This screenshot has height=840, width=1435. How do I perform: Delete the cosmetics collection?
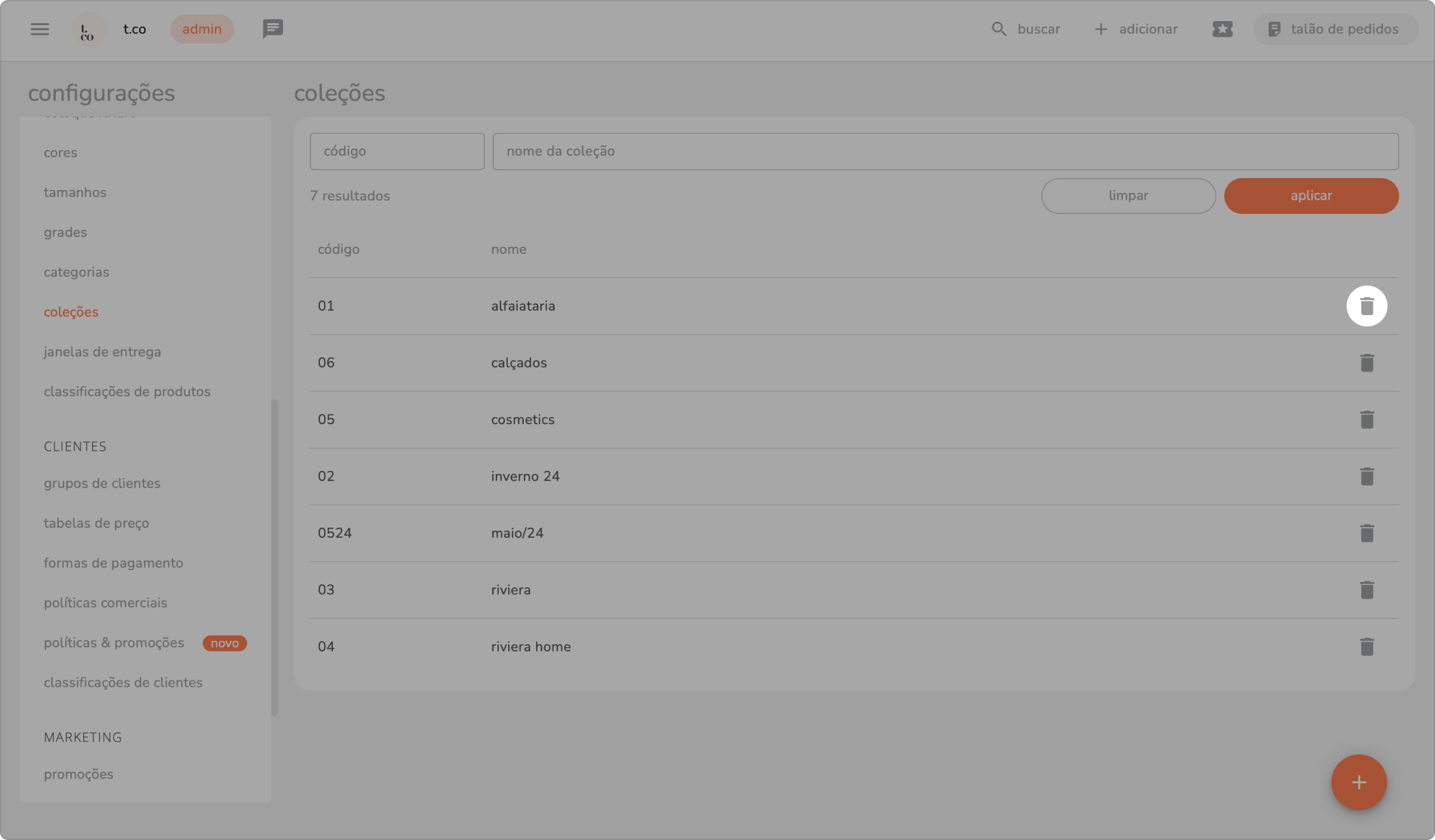[x=1366, y=419]
